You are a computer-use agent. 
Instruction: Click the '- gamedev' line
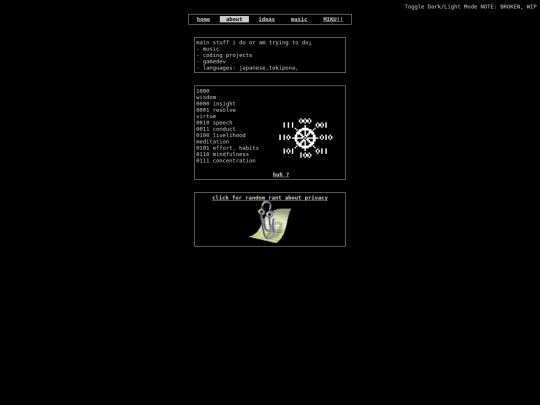(x=211, y=61)
